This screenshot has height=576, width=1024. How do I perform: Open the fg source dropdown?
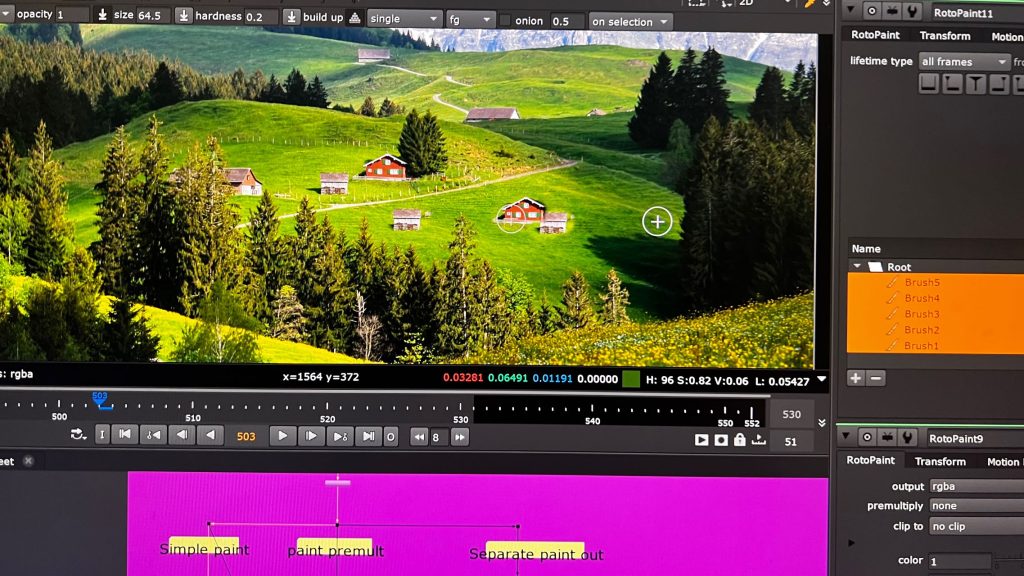tap(470, 20)
